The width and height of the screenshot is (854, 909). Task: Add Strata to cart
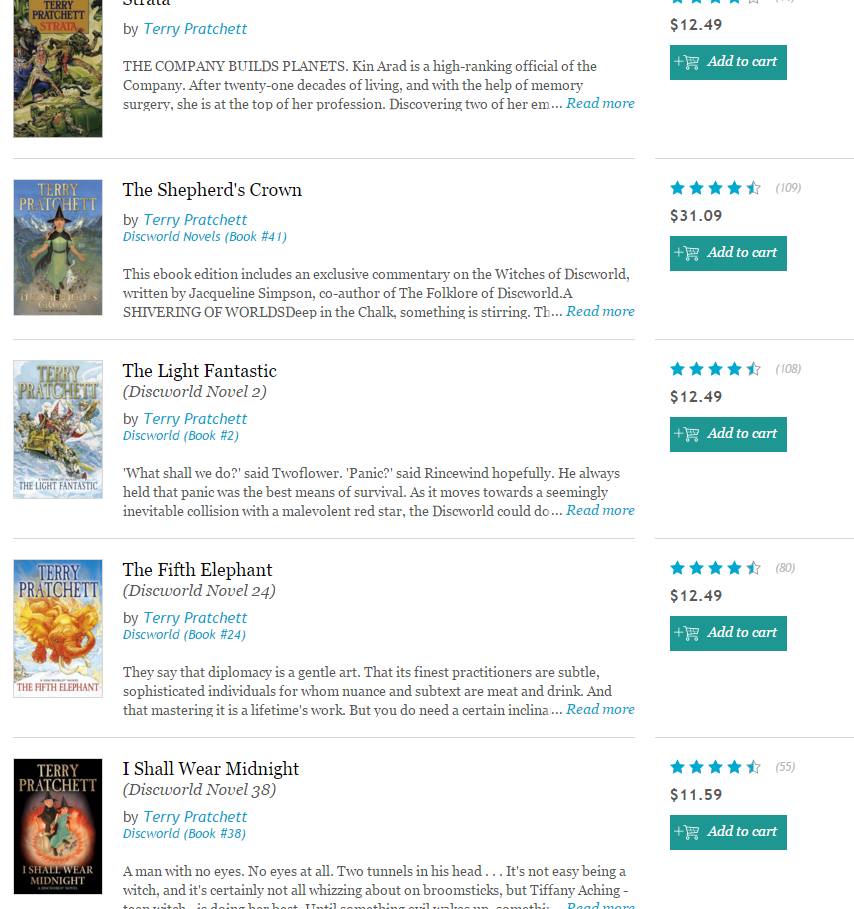click(x=728, y=62)
